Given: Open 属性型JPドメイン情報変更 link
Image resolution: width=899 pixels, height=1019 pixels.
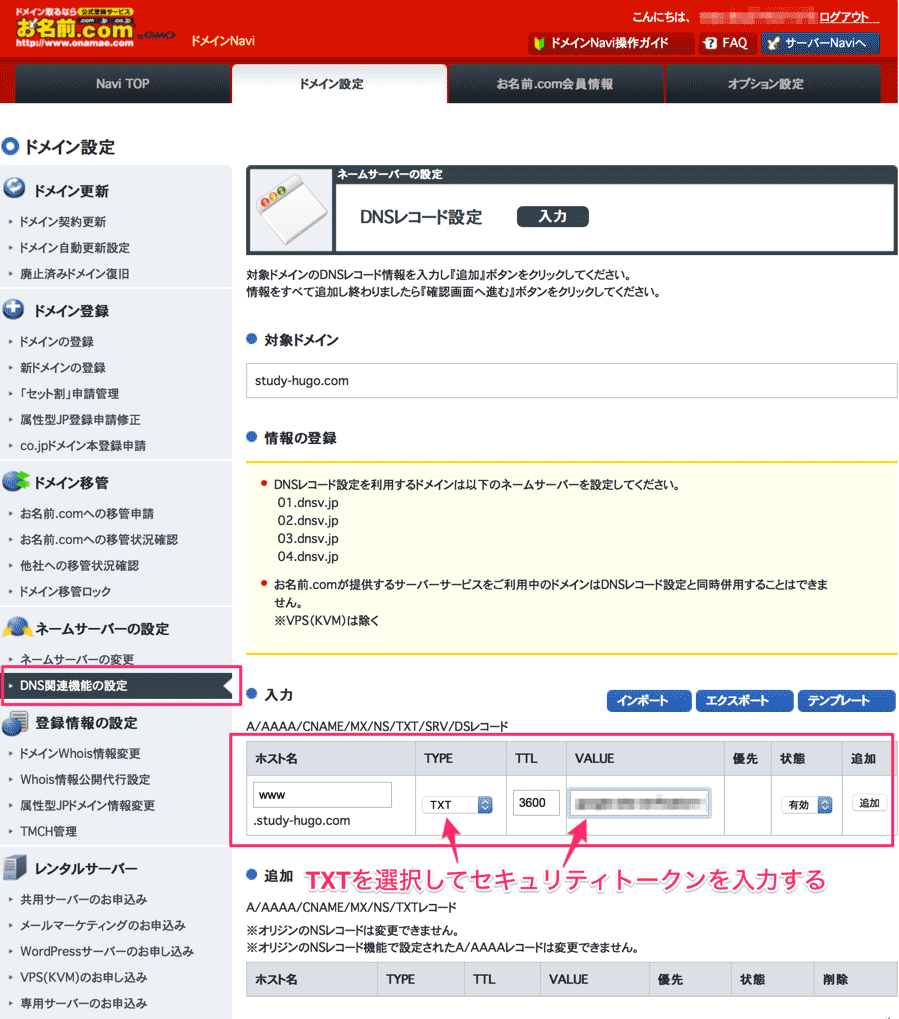Looking at the screenshot, I should 87,805.
